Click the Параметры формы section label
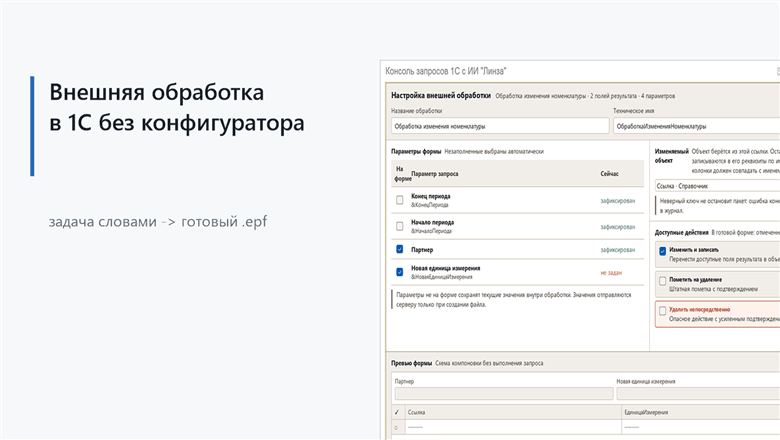This screenshot has width=780, height=440. click(416, 152)
